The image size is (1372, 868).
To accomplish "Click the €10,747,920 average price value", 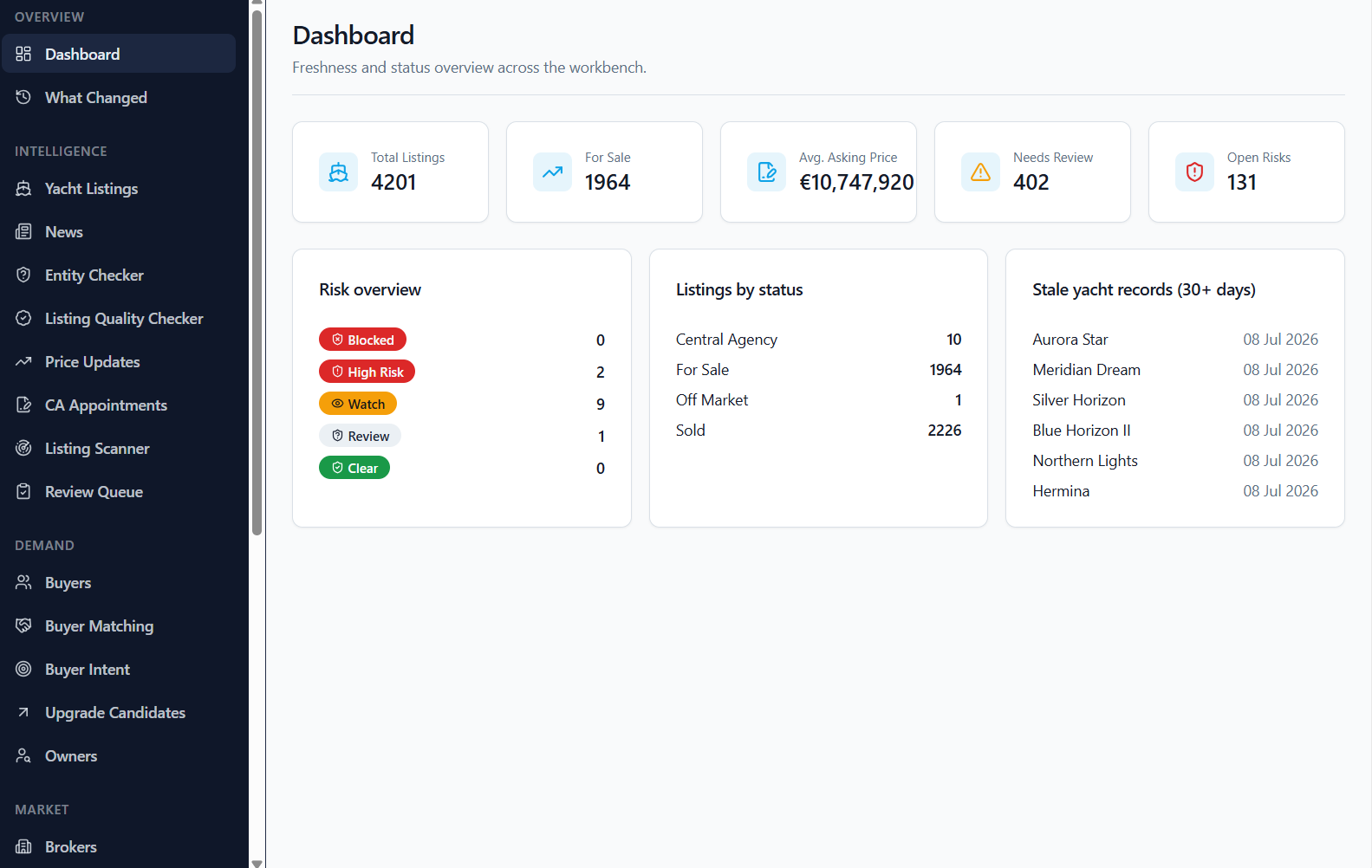I will (x=856, y=182).
